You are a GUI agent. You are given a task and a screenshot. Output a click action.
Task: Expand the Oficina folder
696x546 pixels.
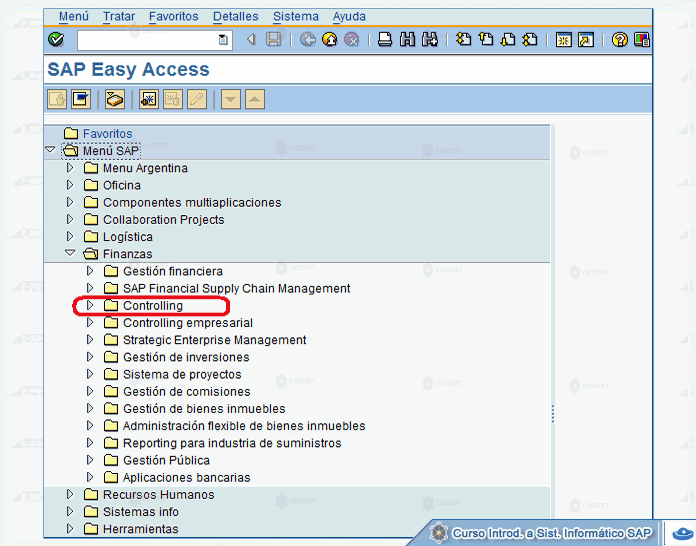[x=70, y=185]
